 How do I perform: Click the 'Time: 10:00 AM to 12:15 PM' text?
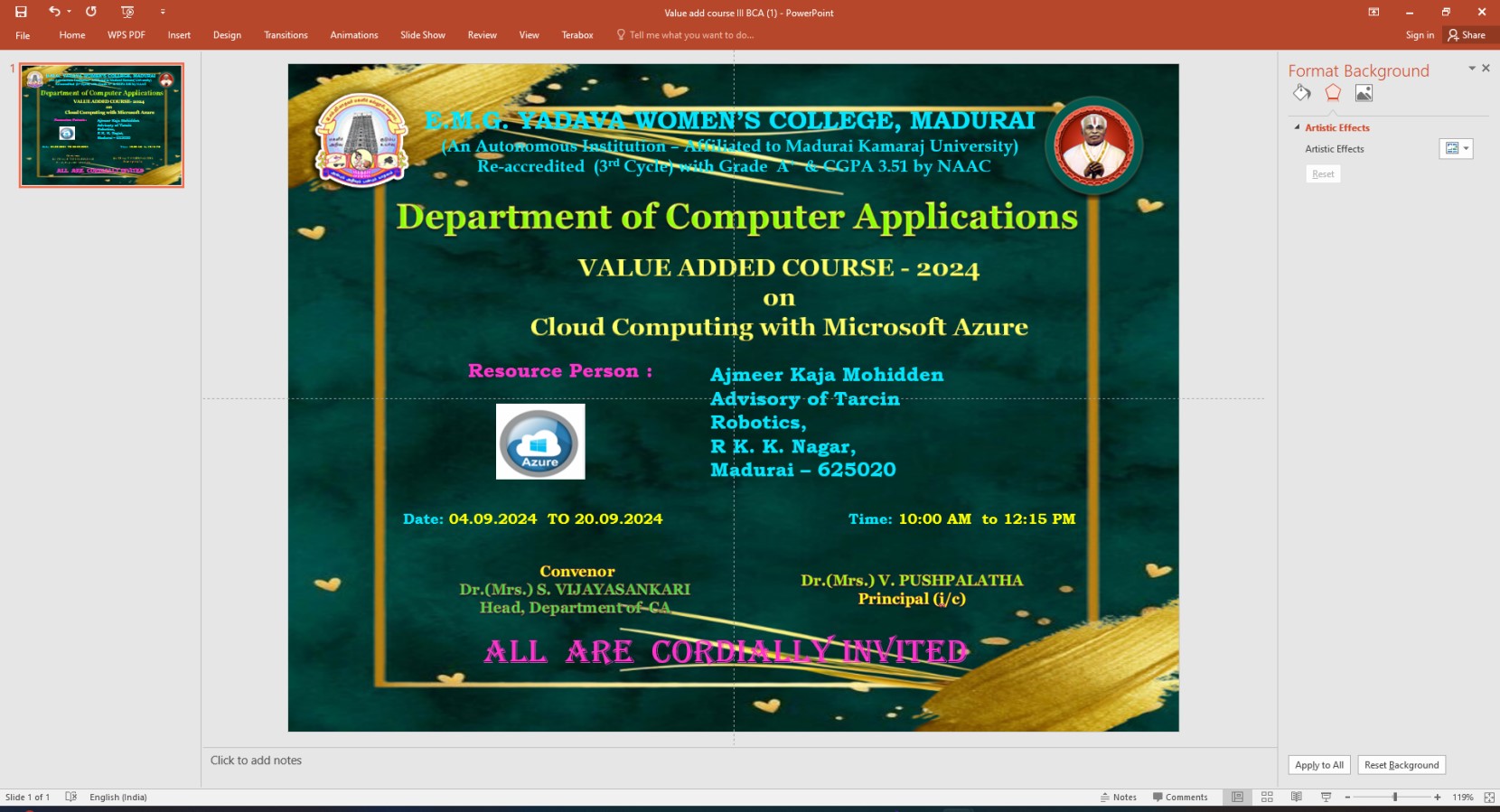click(962, 519)
